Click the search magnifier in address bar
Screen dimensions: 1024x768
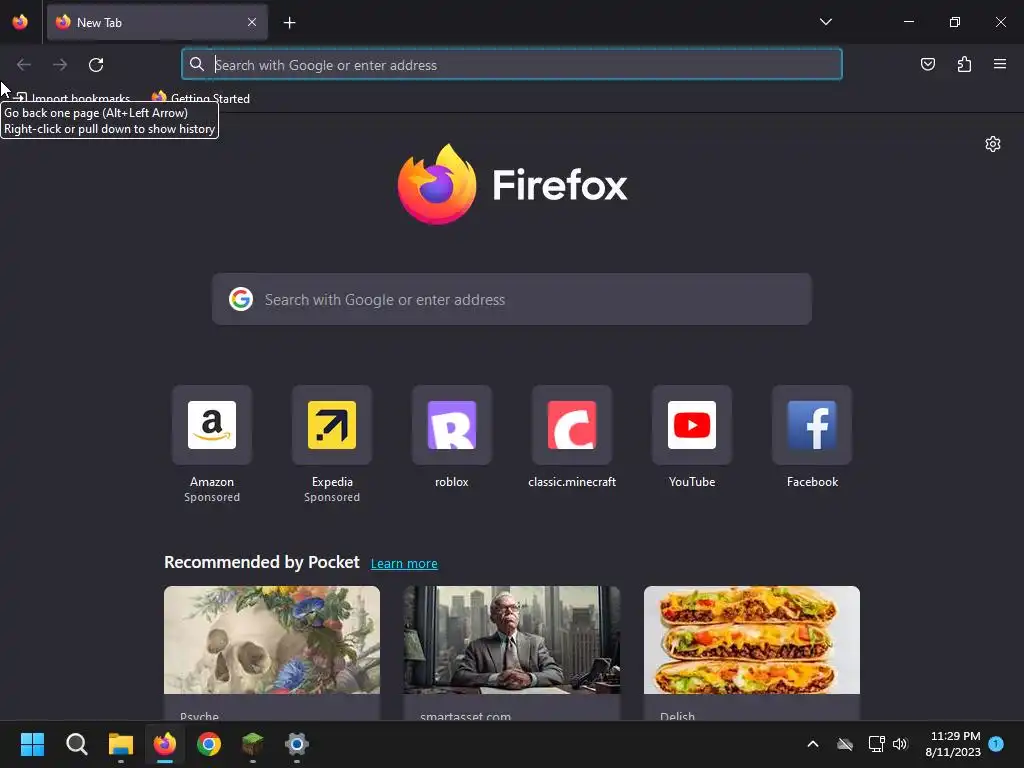coord(197,64)
